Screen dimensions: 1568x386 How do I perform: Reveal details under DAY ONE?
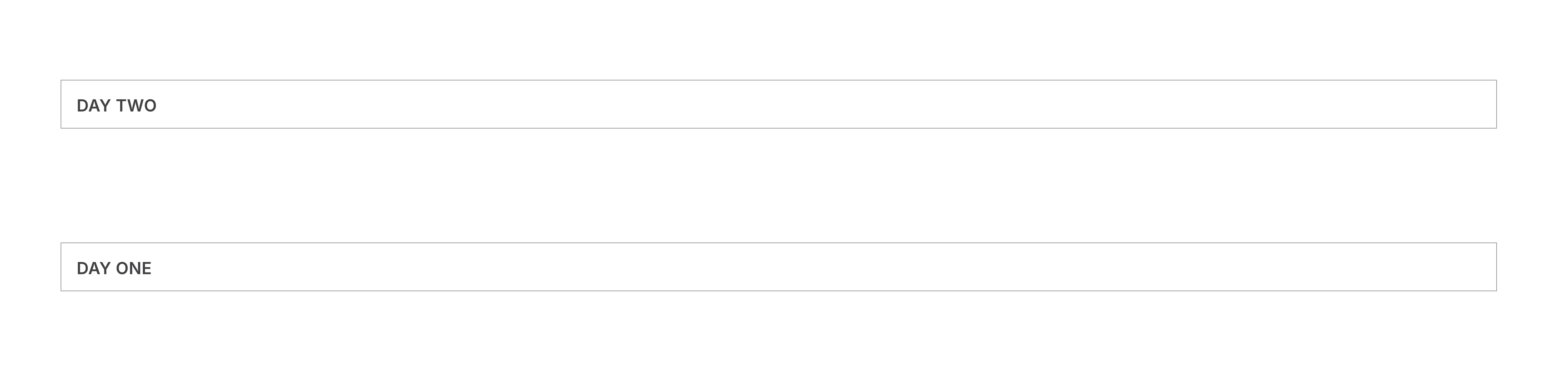778,267
